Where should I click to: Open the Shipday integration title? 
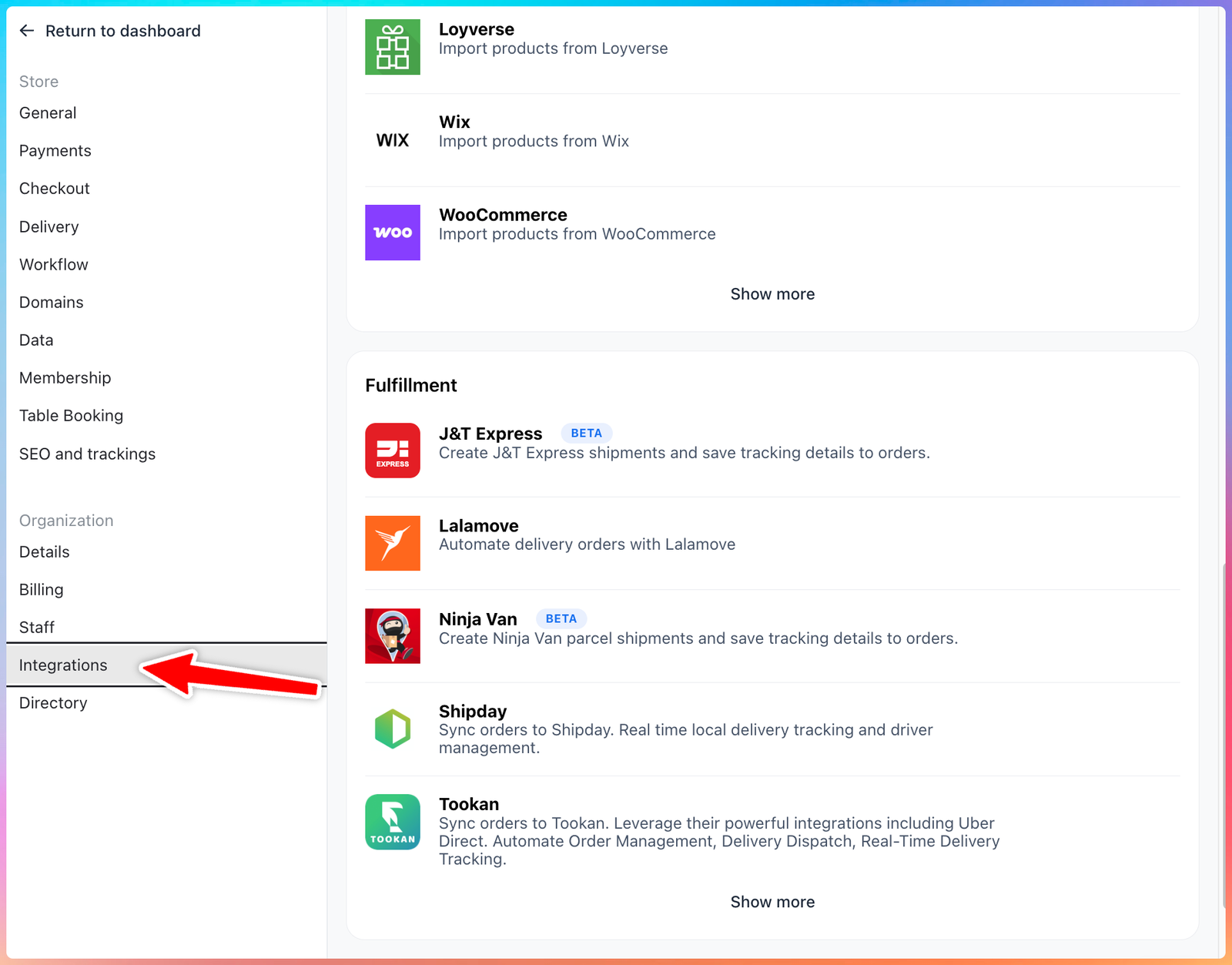473,712
